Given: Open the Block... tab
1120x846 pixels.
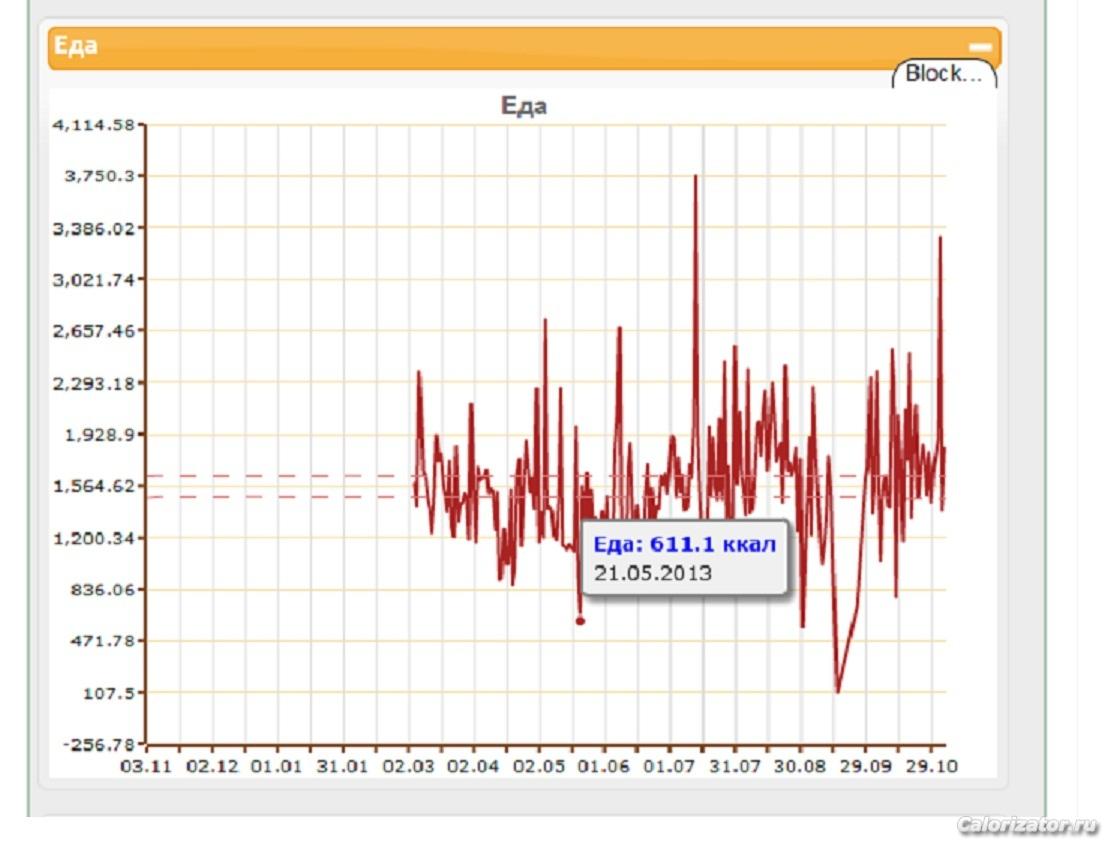Looking at the screenshot, I should click(x=944, y=73).
